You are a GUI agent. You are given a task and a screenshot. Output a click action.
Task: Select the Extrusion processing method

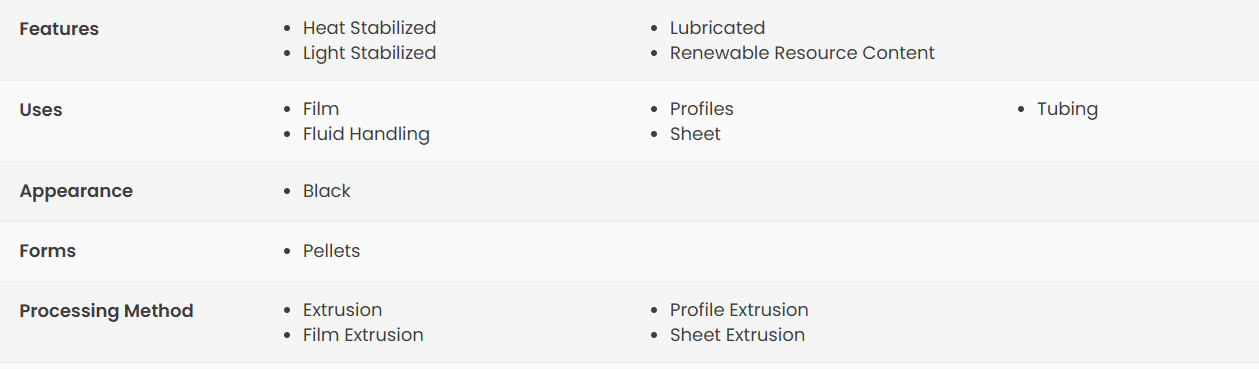tap(342, 310)
